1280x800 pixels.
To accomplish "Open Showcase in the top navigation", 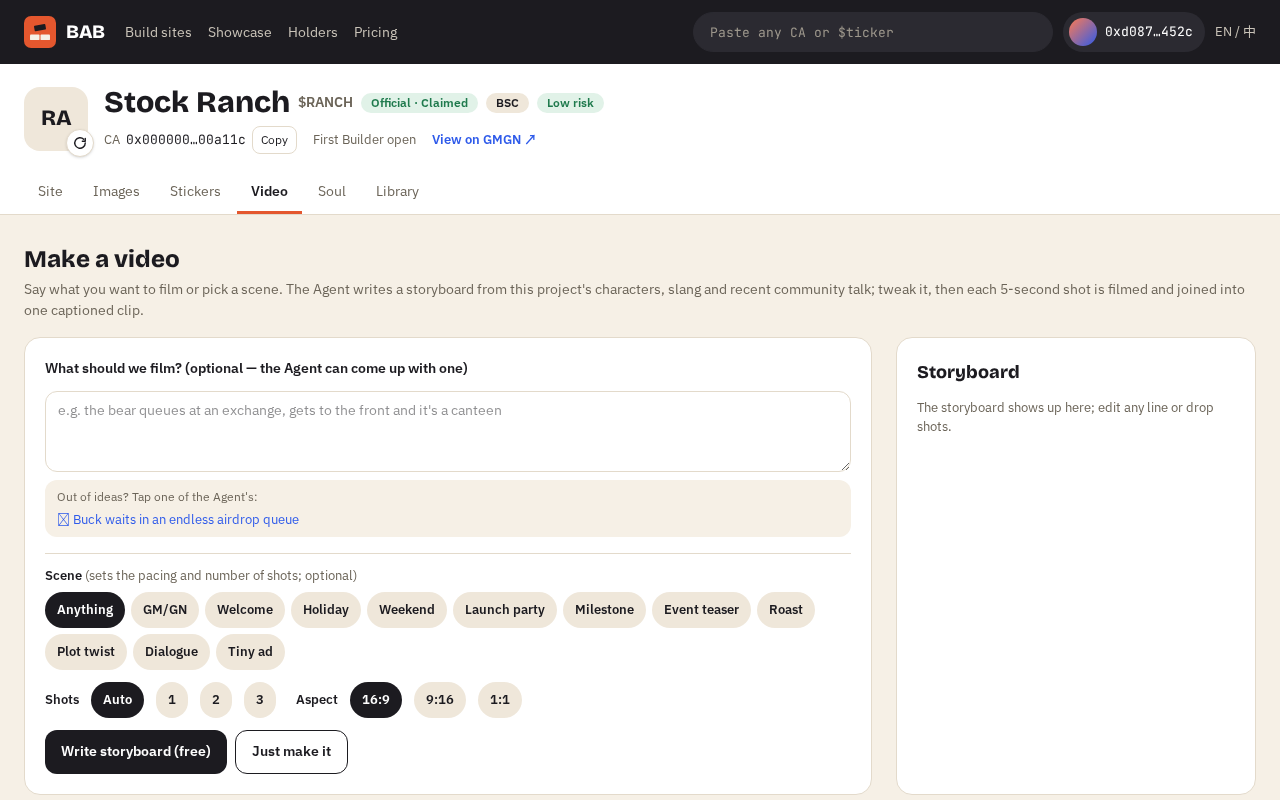I will pyautogui.click(x=240, y=32).
